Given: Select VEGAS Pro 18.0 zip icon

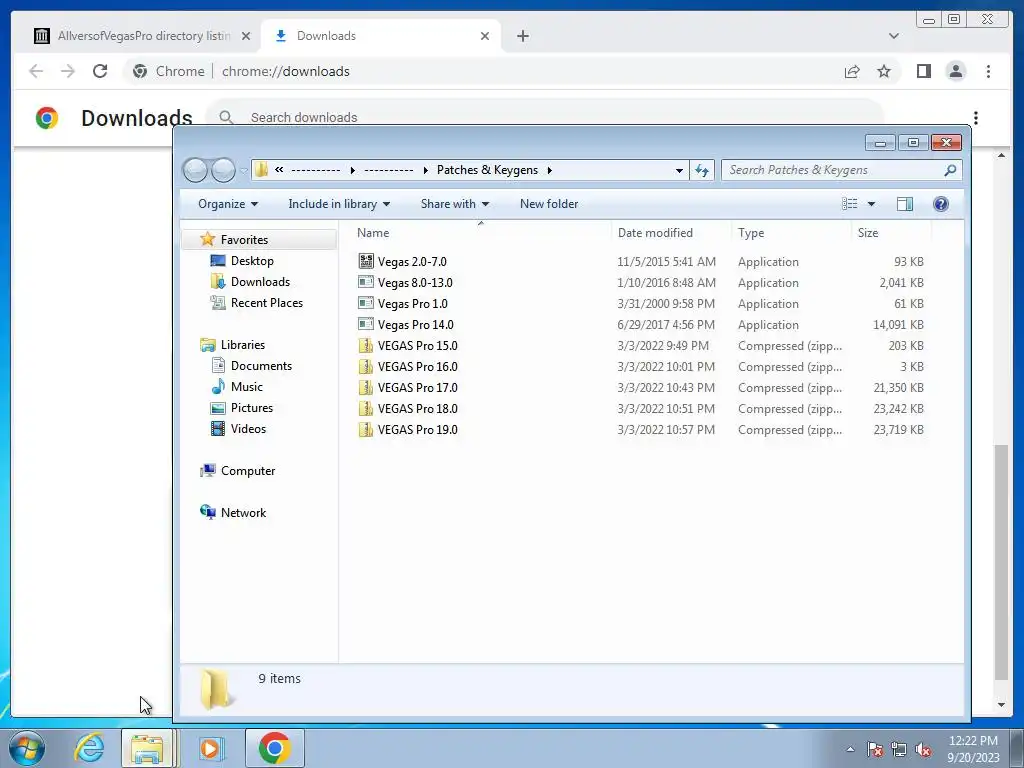Looking at the screenshot, I should tap(366, 408).
